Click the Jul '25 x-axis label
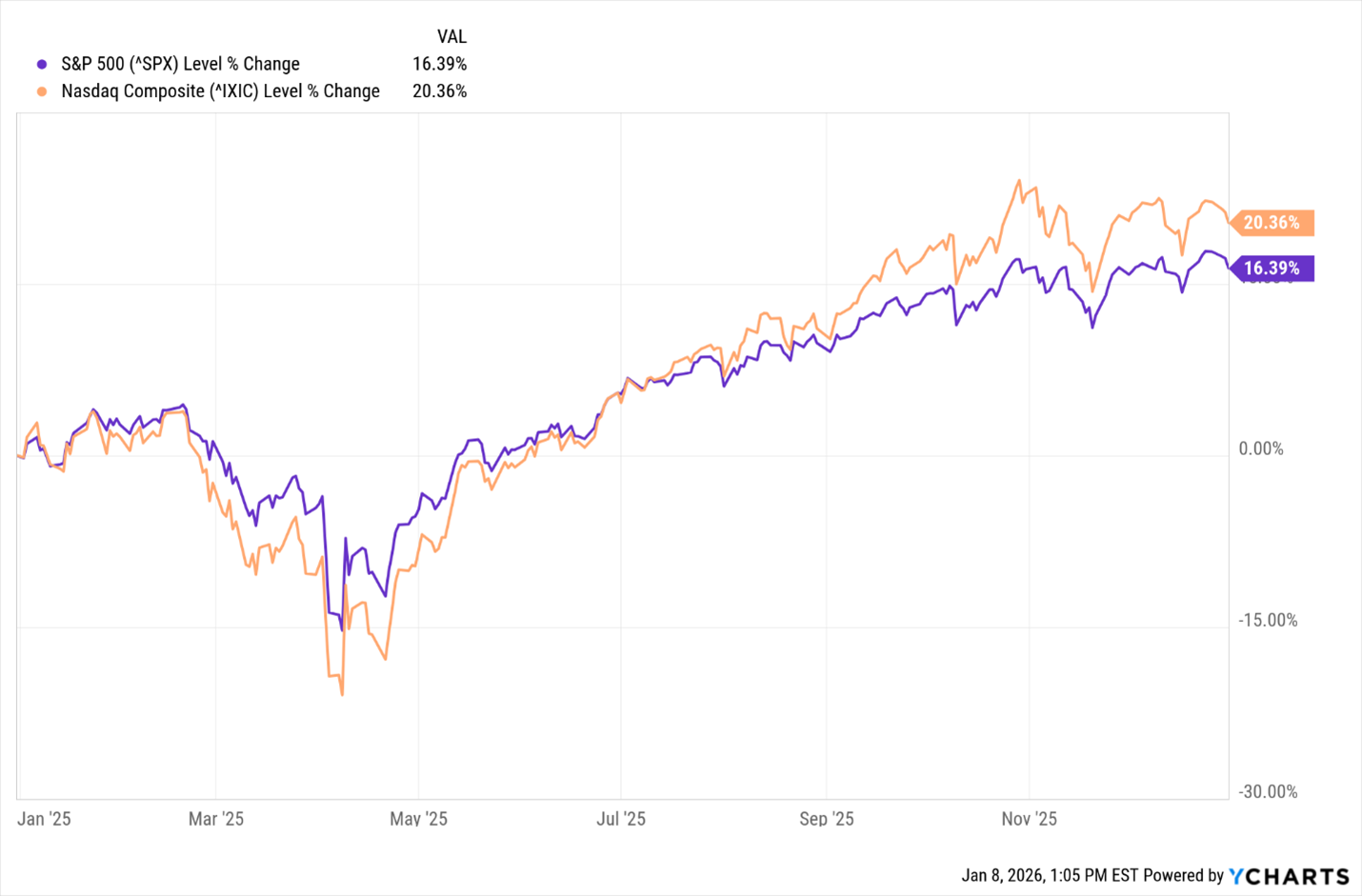Image resolution: width=1362 pixels, height=896 pixels. coord(621,819)
